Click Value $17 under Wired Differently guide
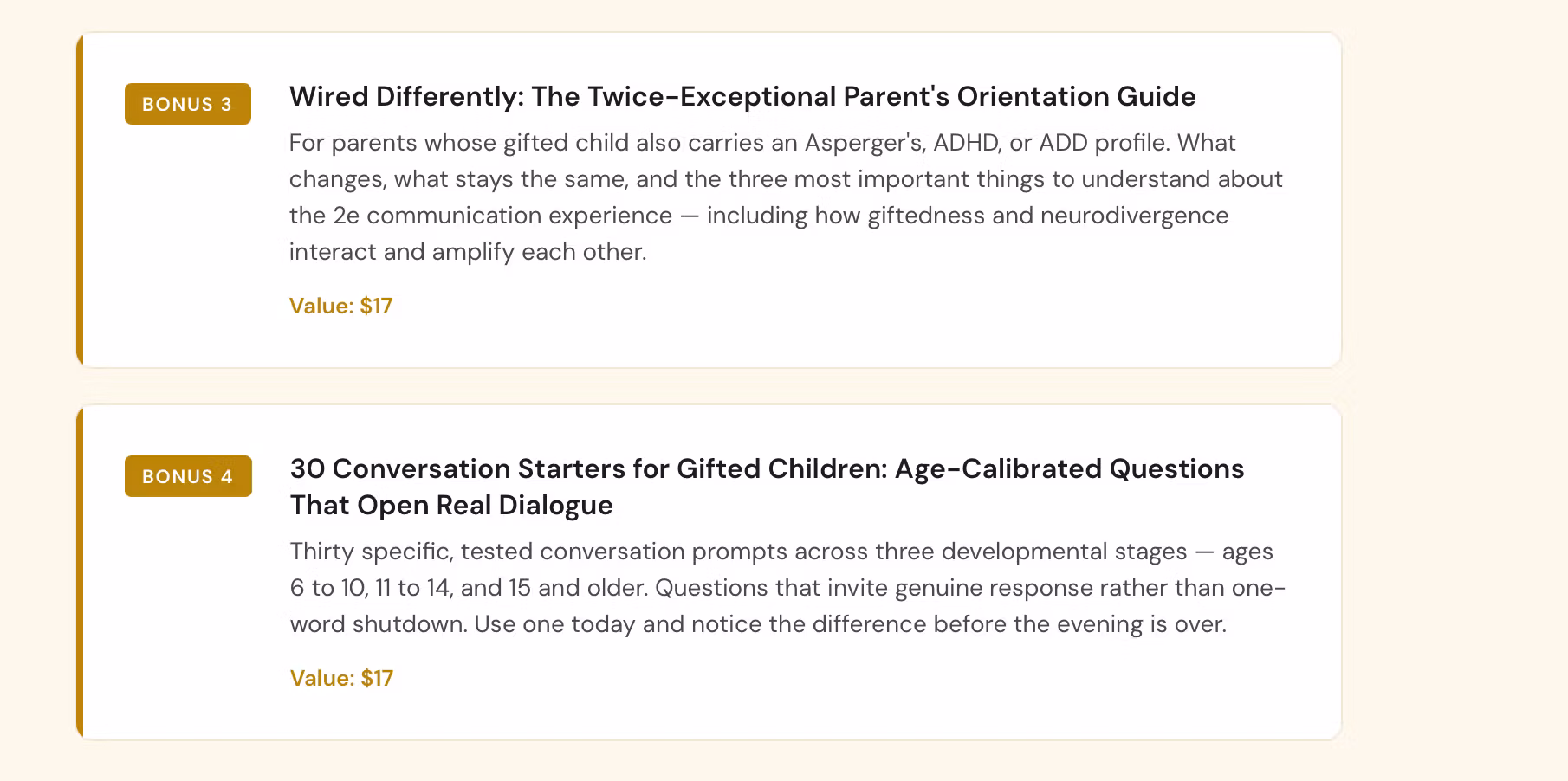 pos(340,306)
